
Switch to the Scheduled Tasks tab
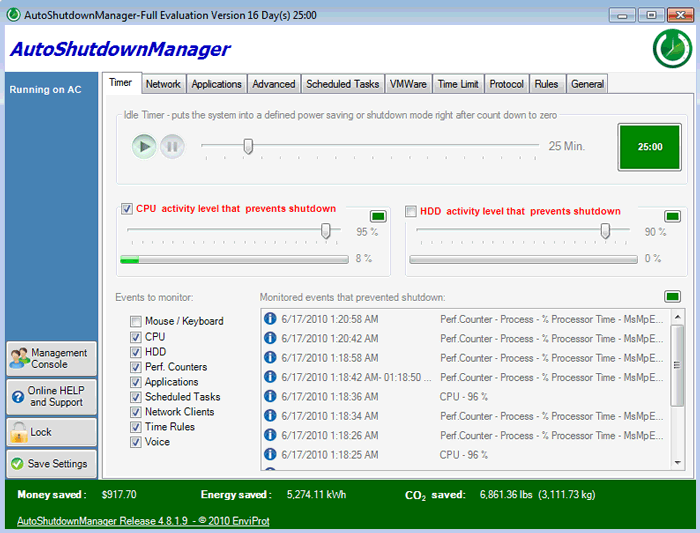point(342,84)
